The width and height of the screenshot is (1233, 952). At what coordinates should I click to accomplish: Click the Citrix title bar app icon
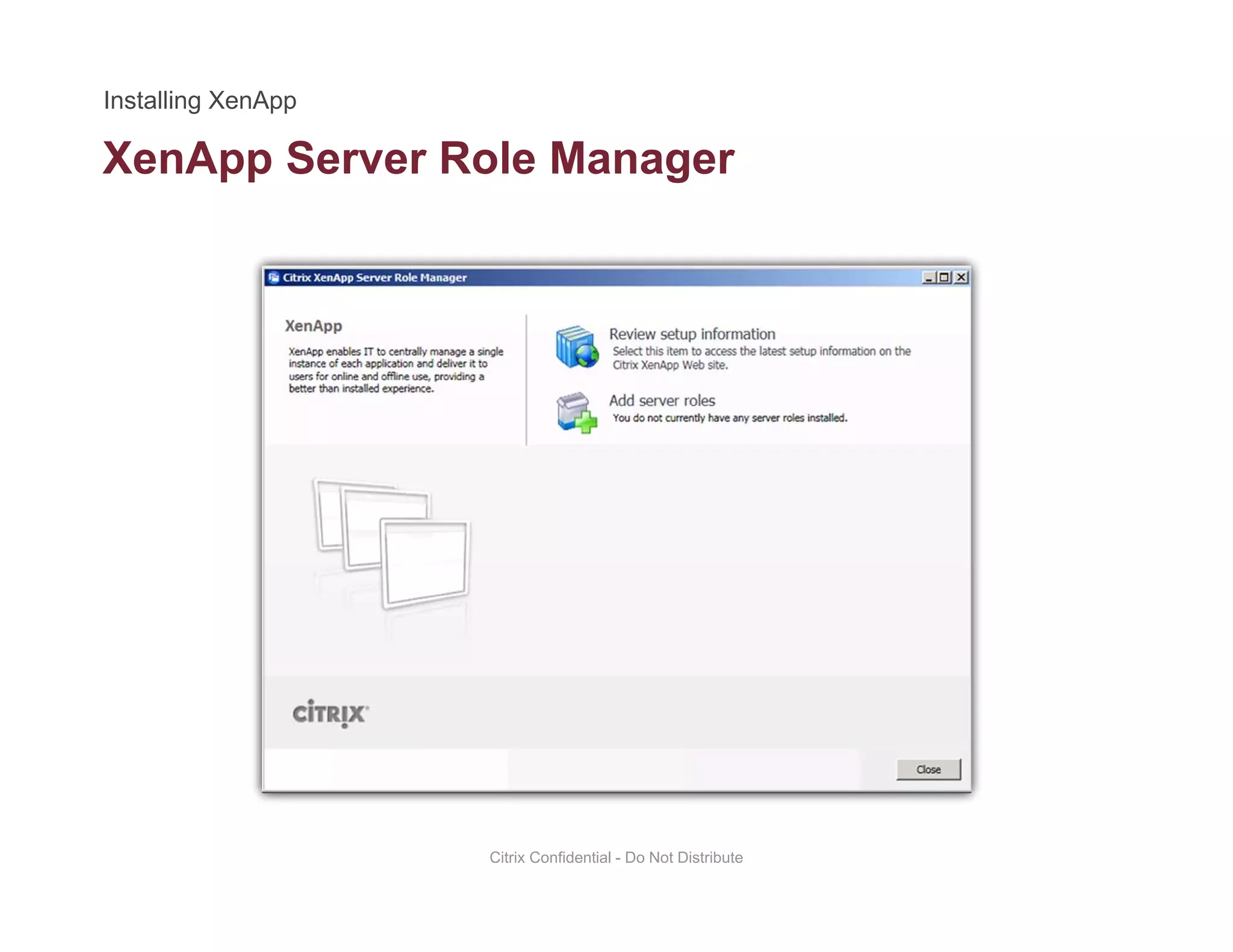click(274, 277)
